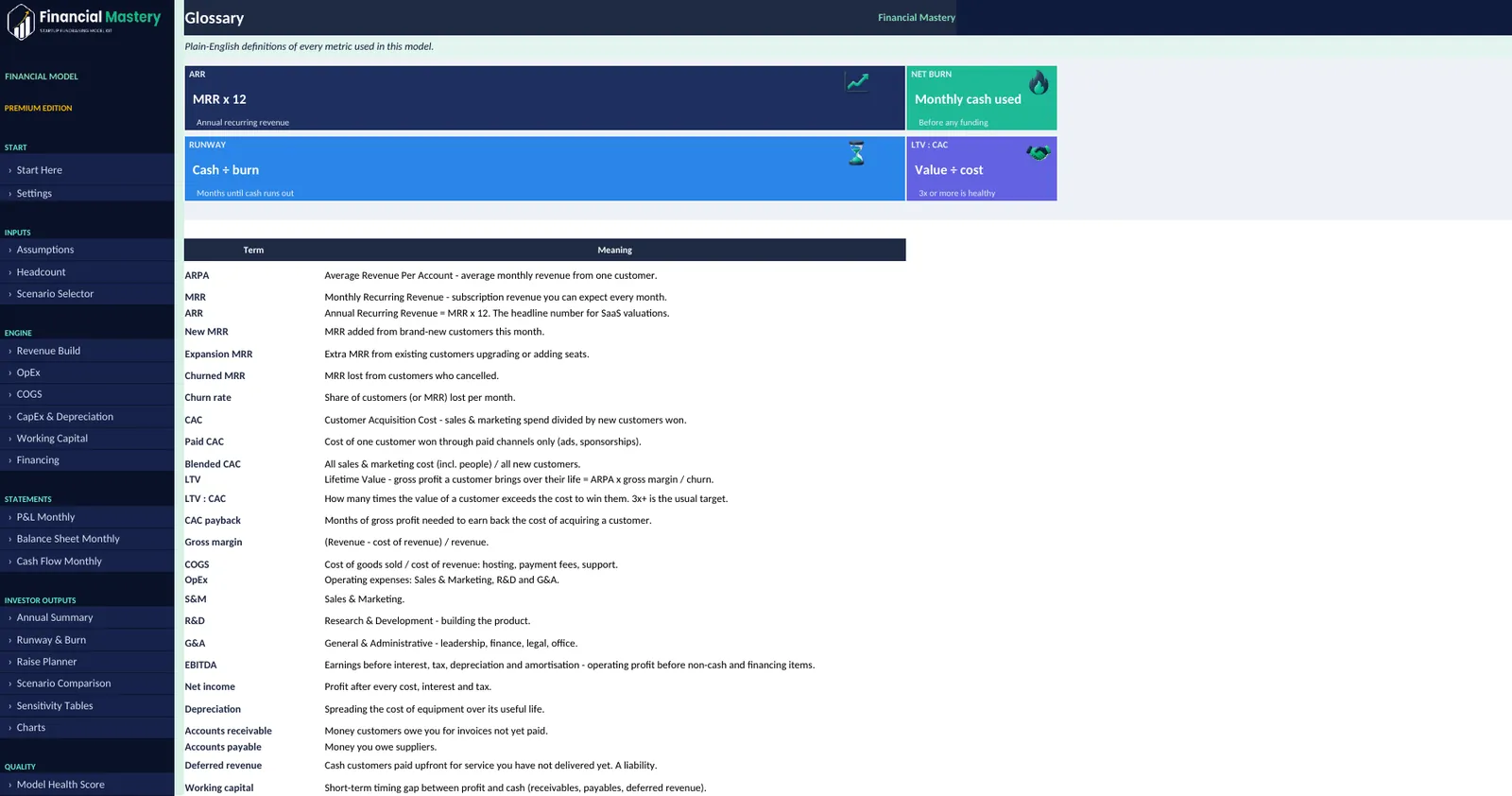Select OpEx in the sidebar Engine section
The width and height of the screenshot is (1512, 796).
click(87, 372)
